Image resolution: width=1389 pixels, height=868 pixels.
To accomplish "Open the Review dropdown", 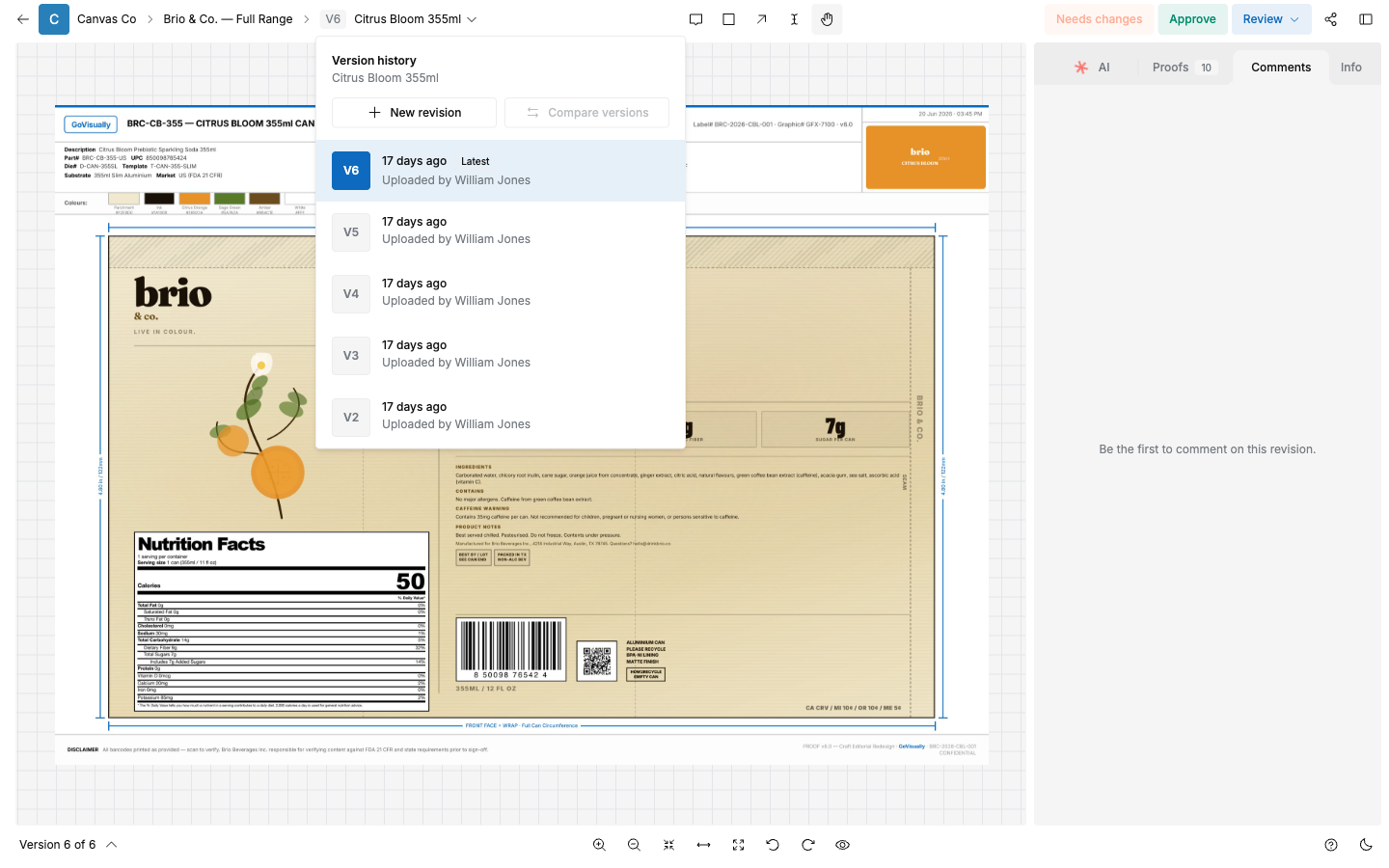I will pos(1271,19).
